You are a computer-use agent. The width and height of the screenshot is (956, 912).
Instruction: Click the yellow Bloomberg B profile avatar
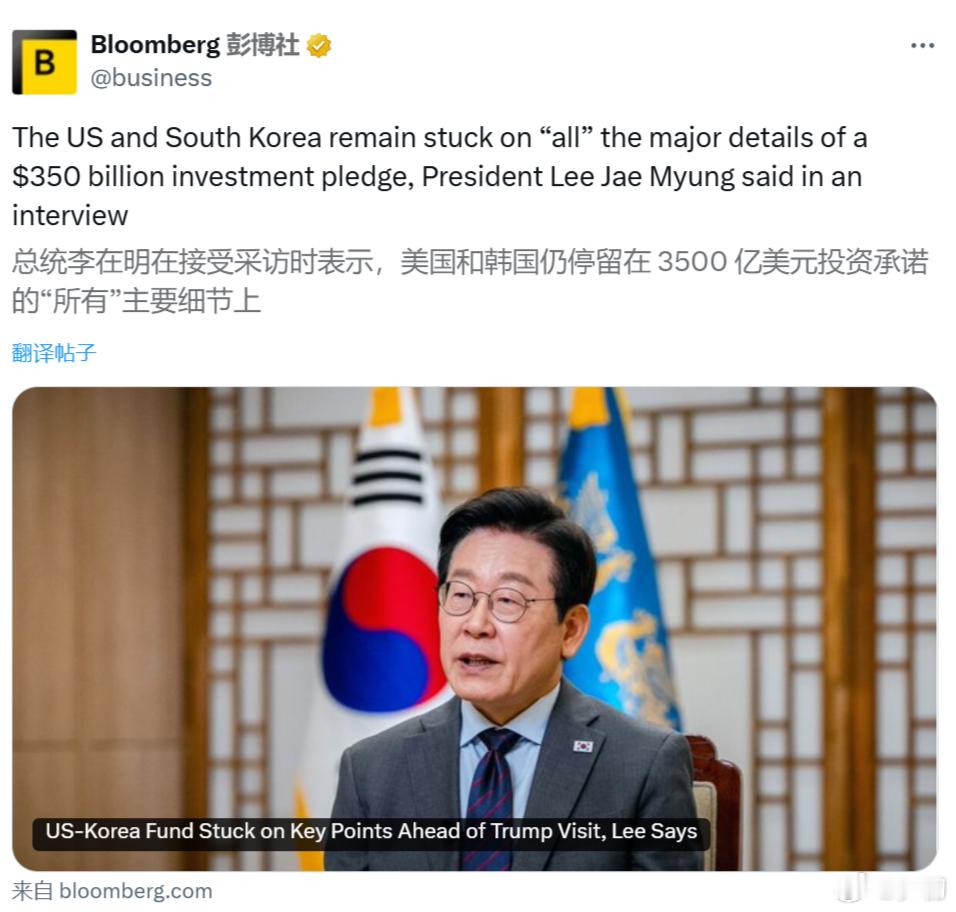click(45, 62)
